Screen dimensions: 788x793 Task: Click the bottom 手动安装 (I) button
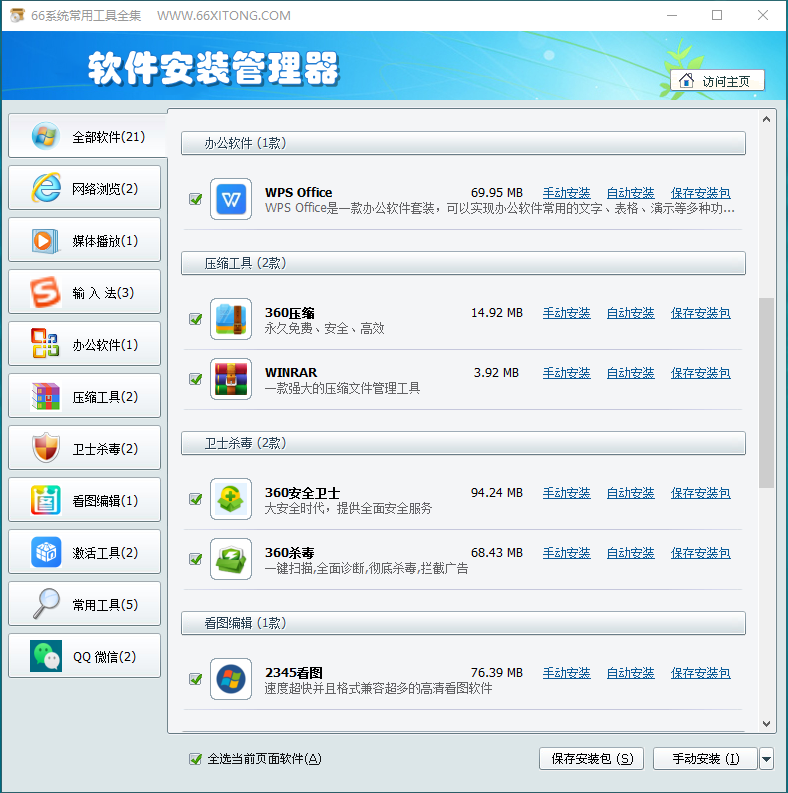click(705, 759)
